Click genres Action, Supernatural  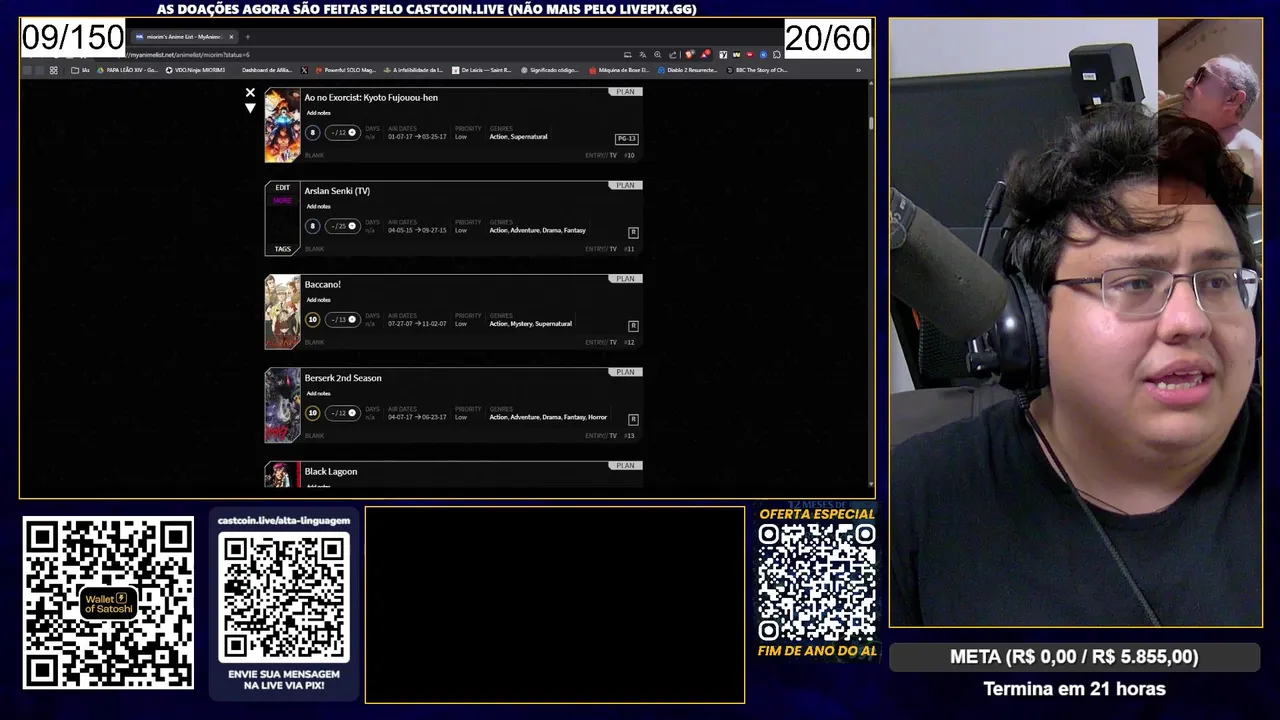(518, 137)
